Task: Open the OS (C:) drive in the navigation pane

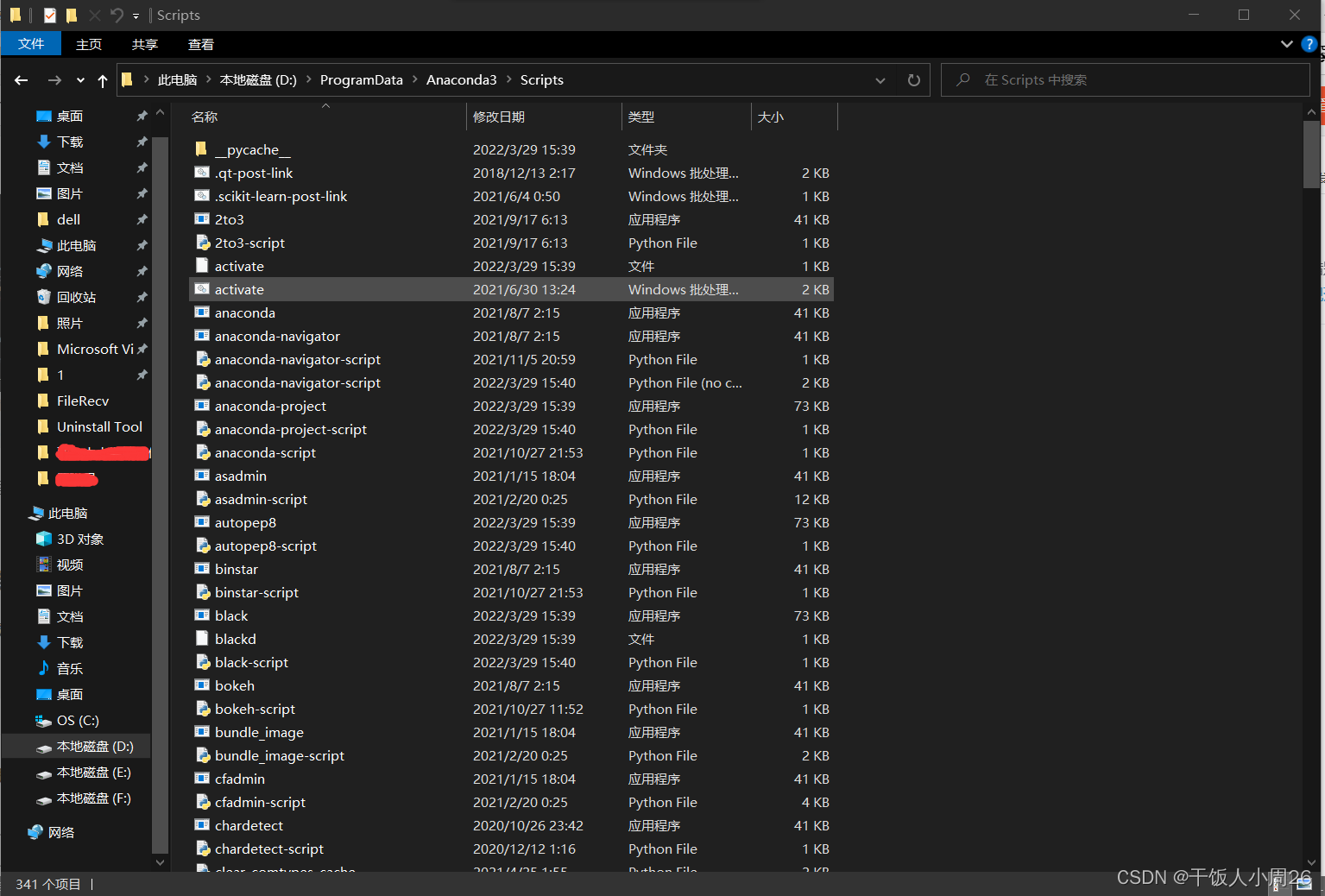Action: point(78,720)
